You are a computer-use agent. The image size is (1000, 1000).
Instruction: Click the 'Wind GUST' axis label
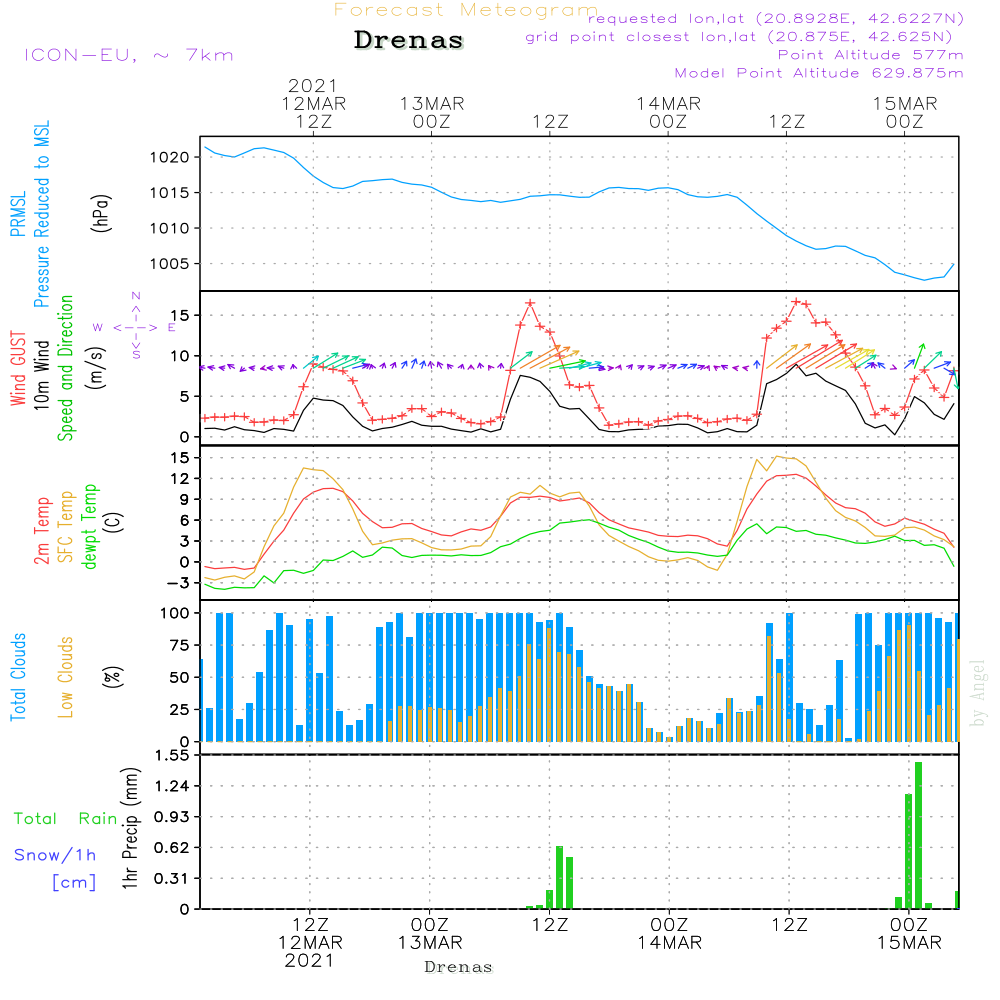[18, 368]
